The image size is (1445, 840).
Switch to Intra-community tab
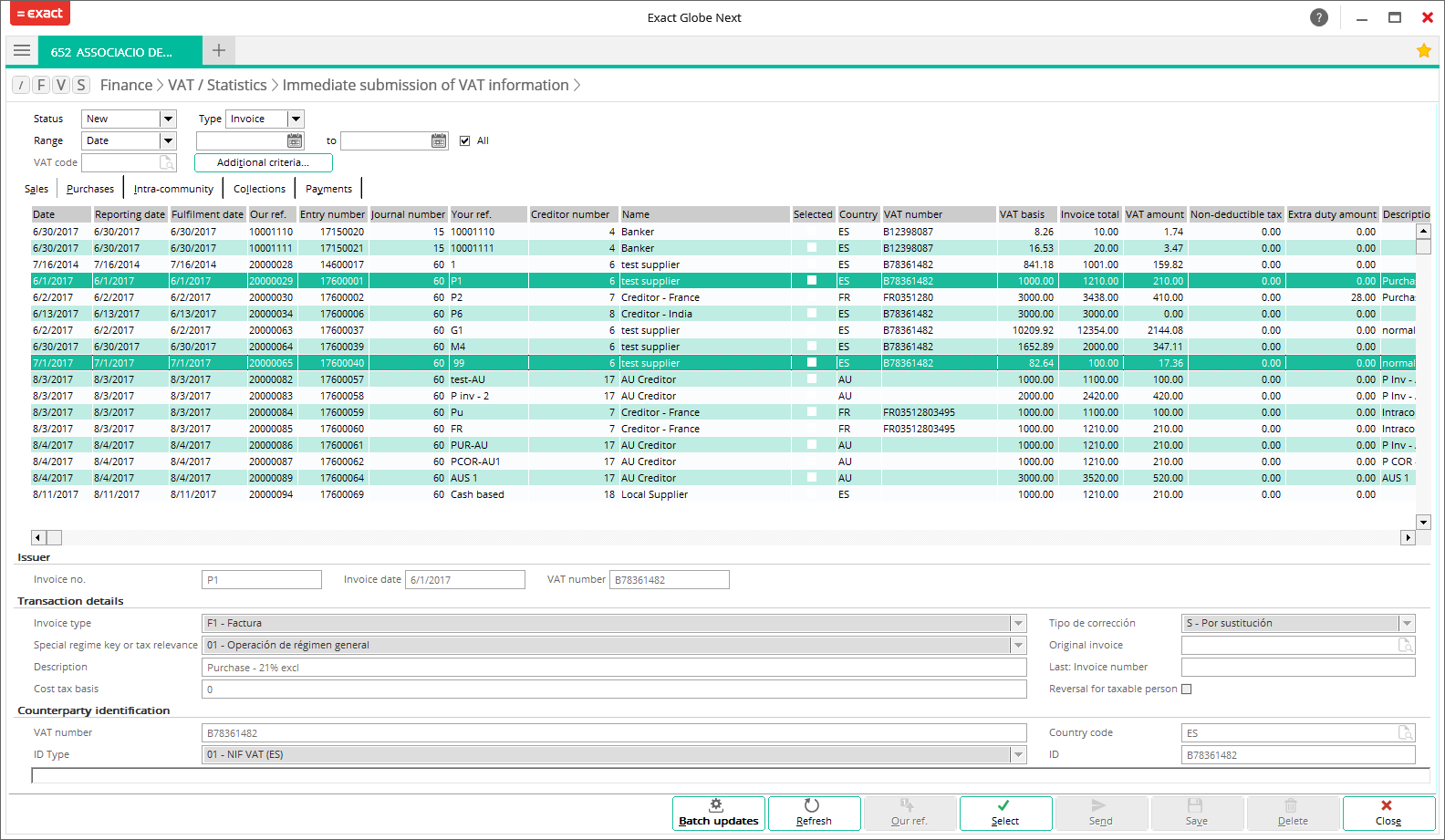173,189
